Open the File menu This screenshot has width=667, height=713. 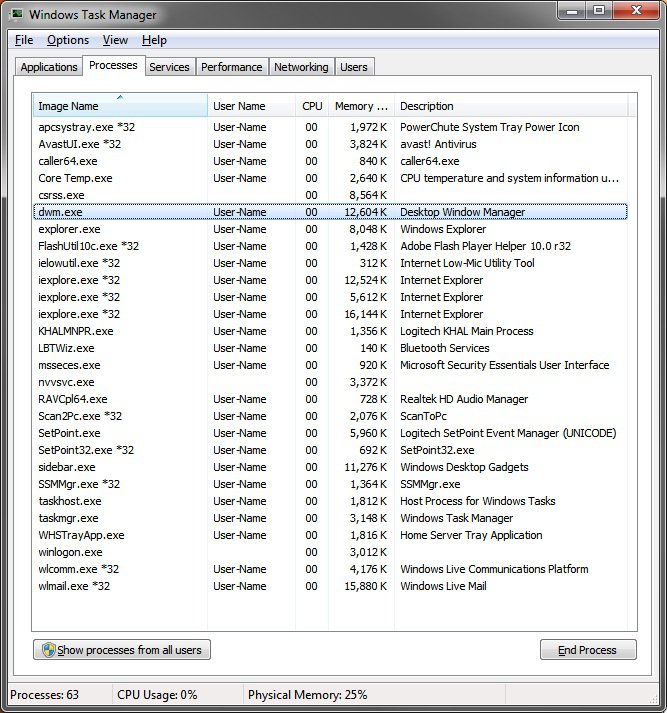(x=24, y=40)
